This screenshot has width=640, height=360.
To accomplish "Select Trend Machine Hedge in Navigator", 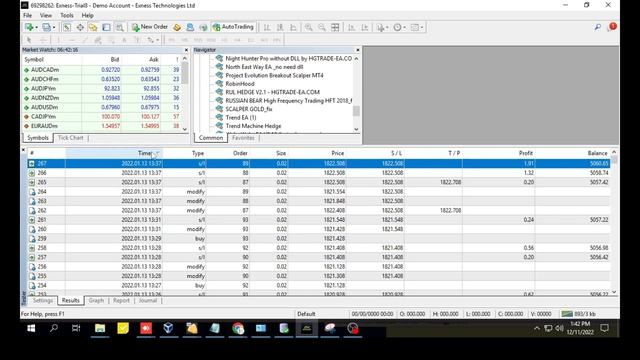I will click(253, 126).
